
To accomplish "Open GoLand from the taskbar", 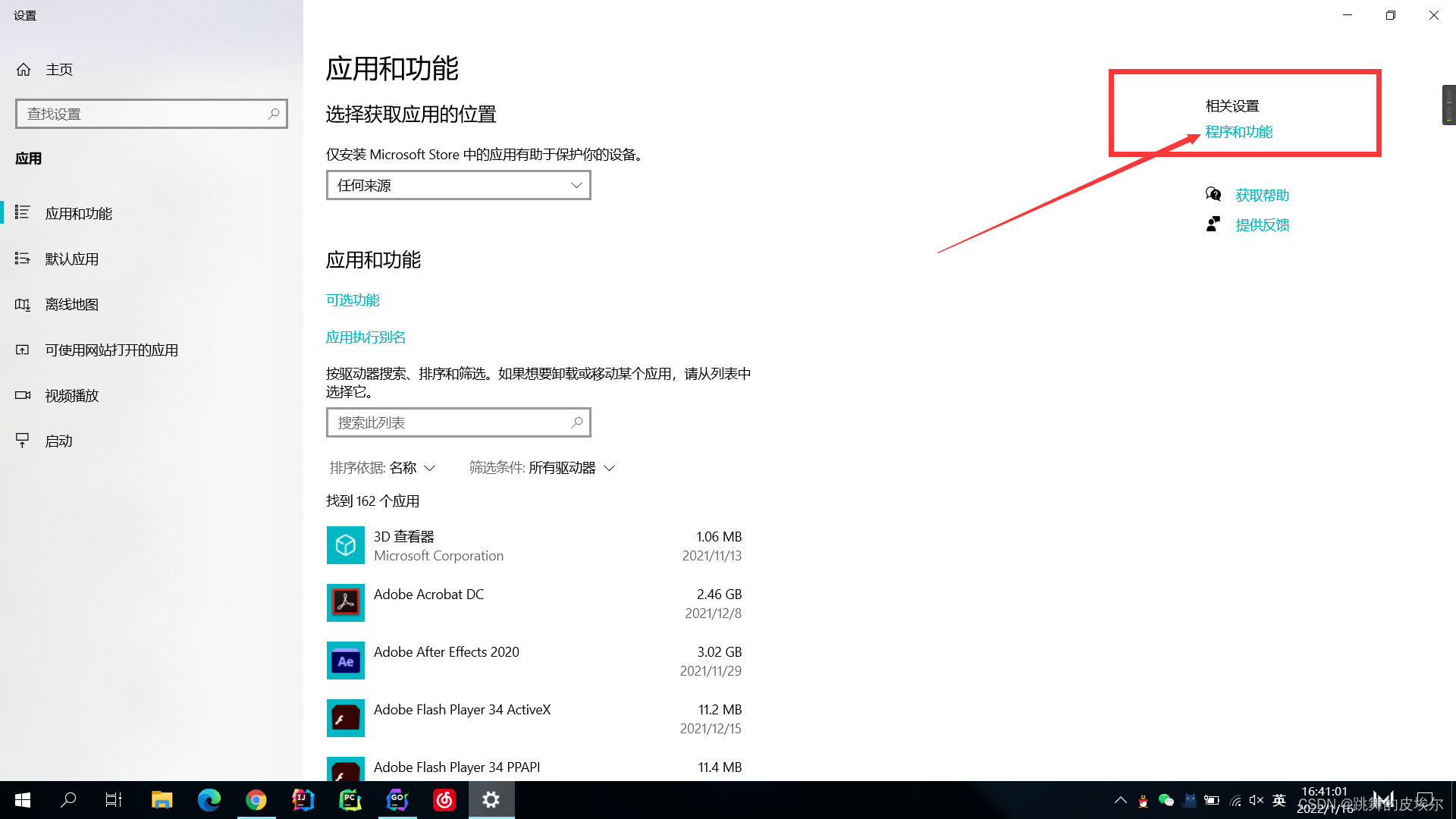I will pyautogui.click(x=397, y=799).
